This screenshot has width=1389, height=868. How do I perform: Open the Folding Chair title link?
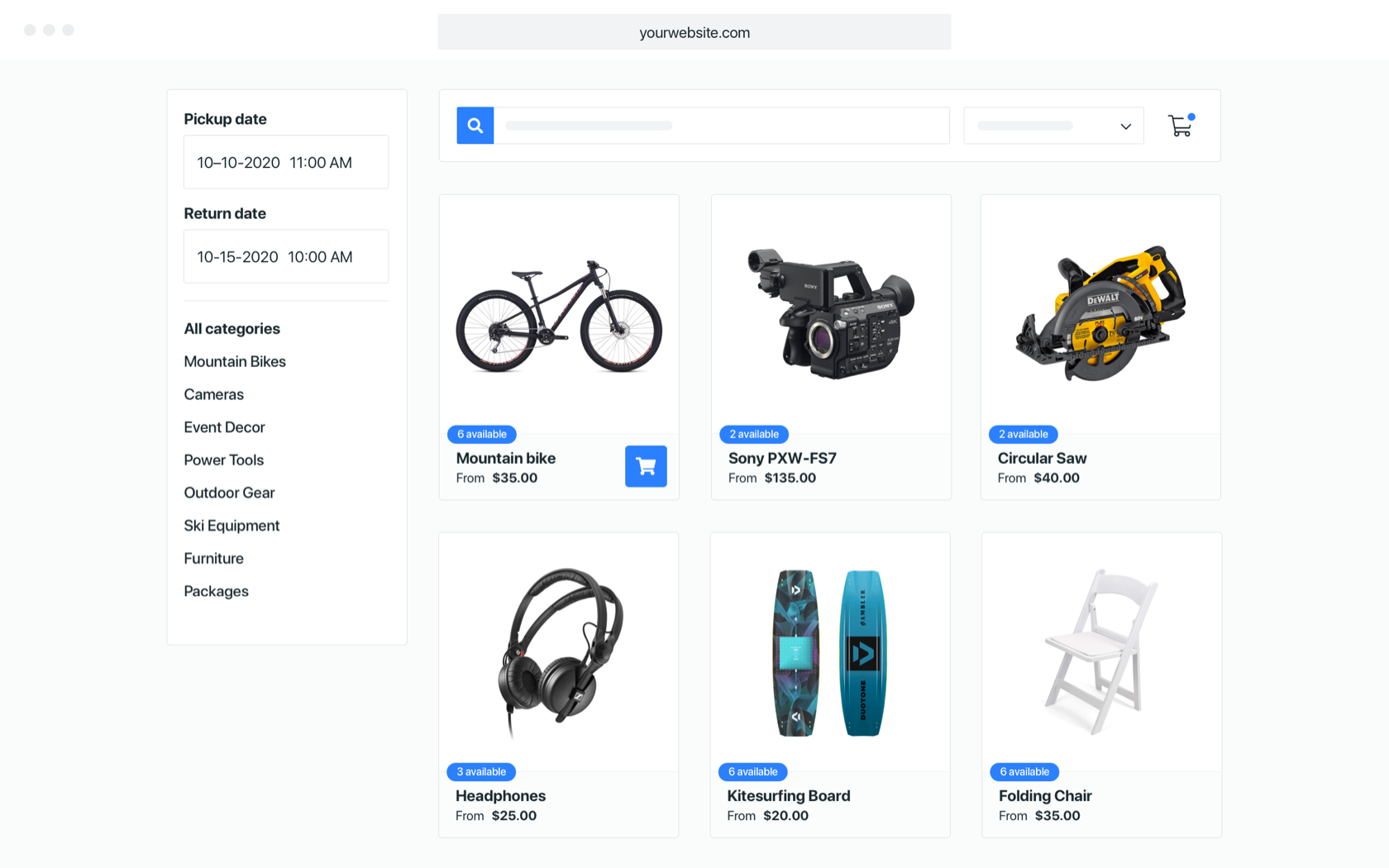(x=1045, y=795)
